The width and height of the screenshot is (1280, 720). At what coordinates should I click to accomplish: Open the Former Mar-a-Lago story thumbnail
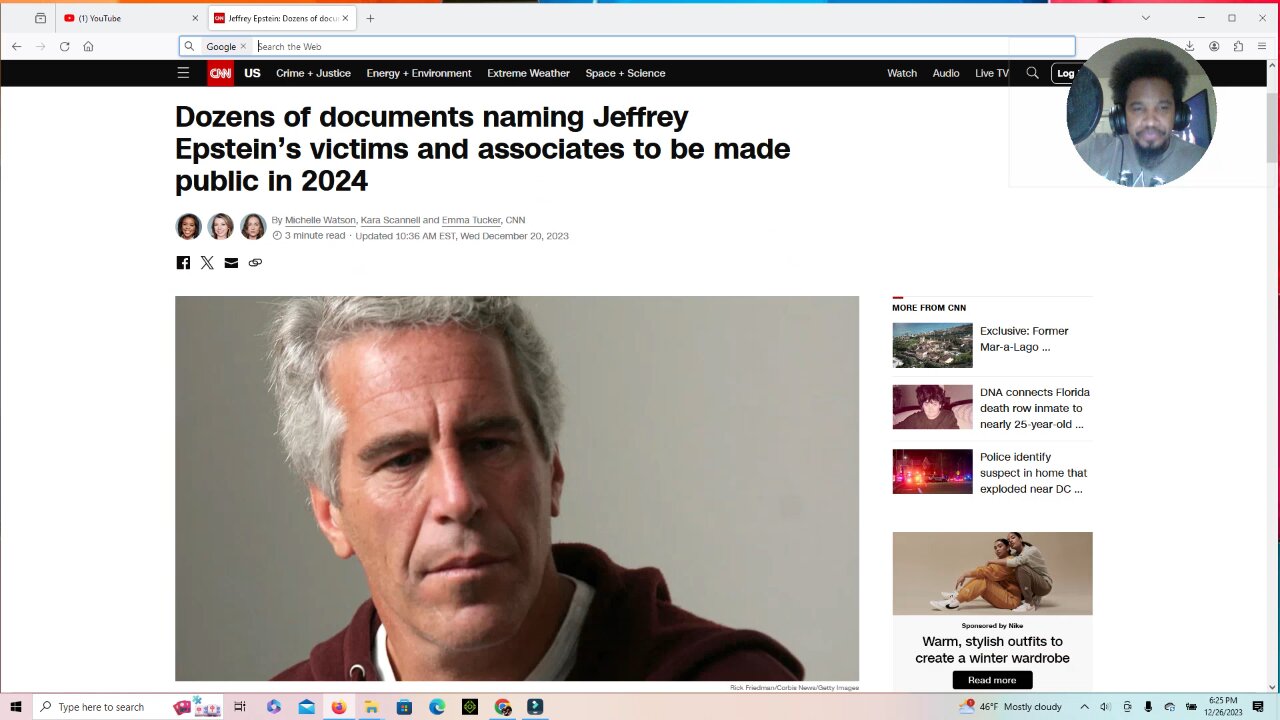[932, 345]
